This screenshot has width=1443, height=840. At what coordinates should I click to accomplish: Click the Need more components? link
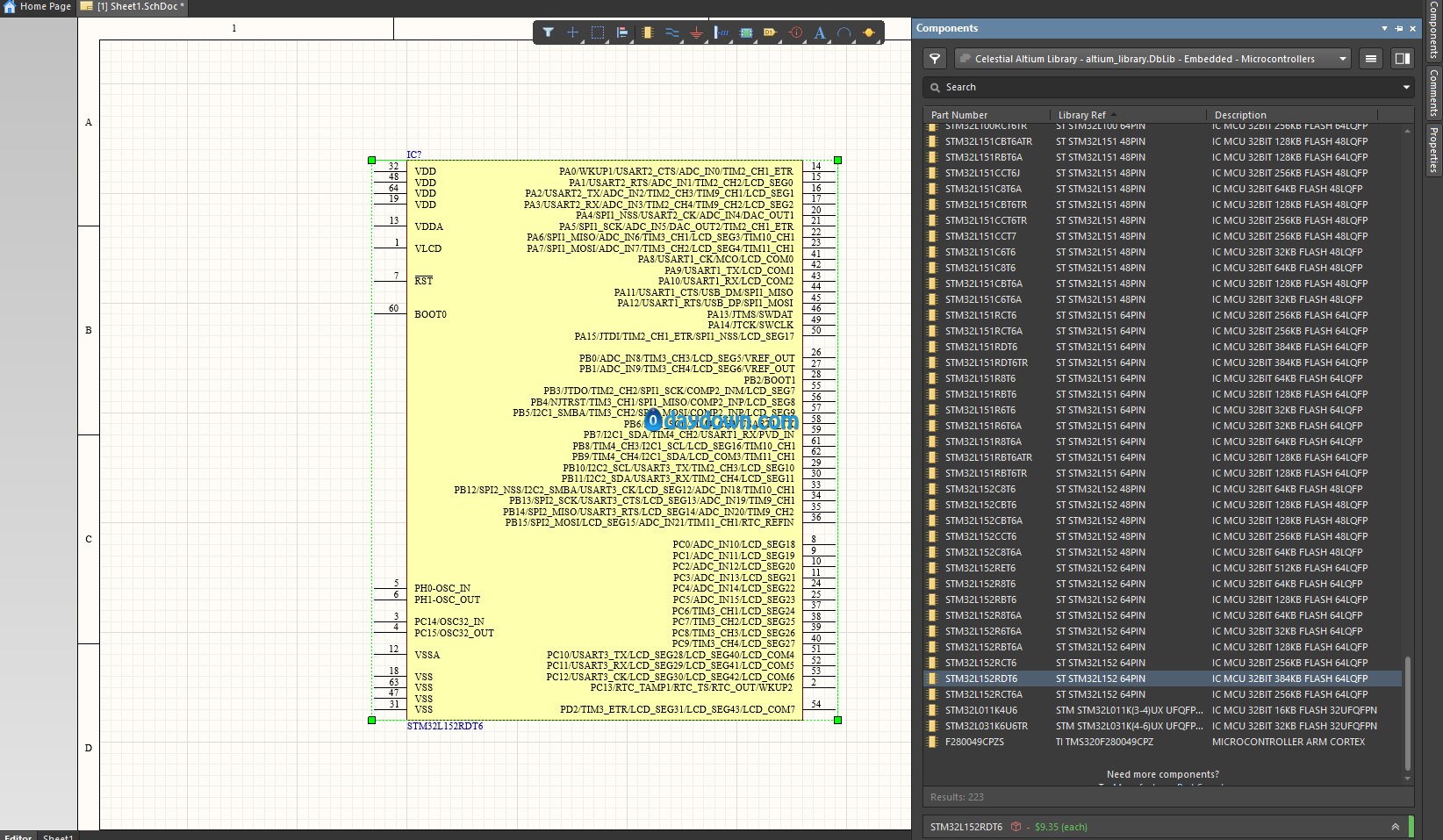(1162, 774)
